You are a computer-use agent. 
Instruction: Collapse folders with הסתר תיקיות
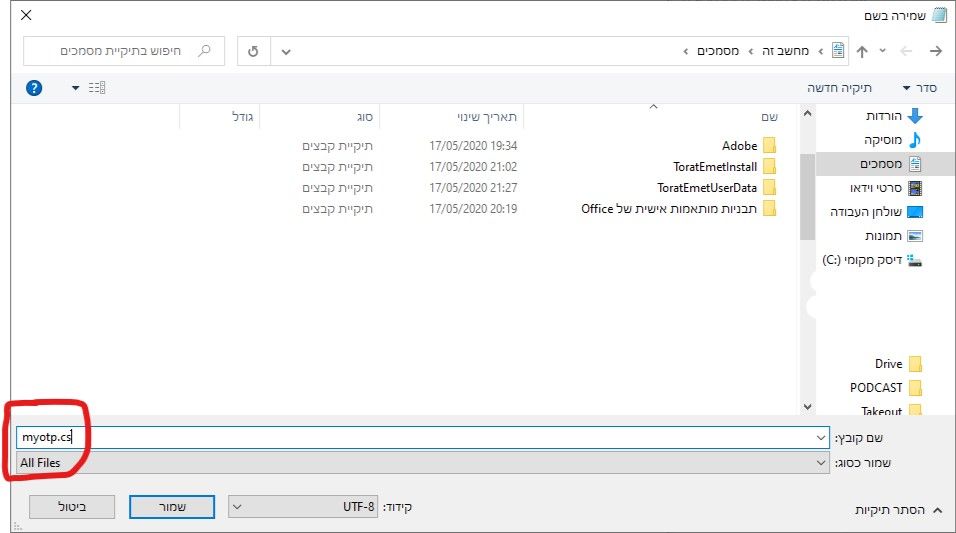point(896,510)
